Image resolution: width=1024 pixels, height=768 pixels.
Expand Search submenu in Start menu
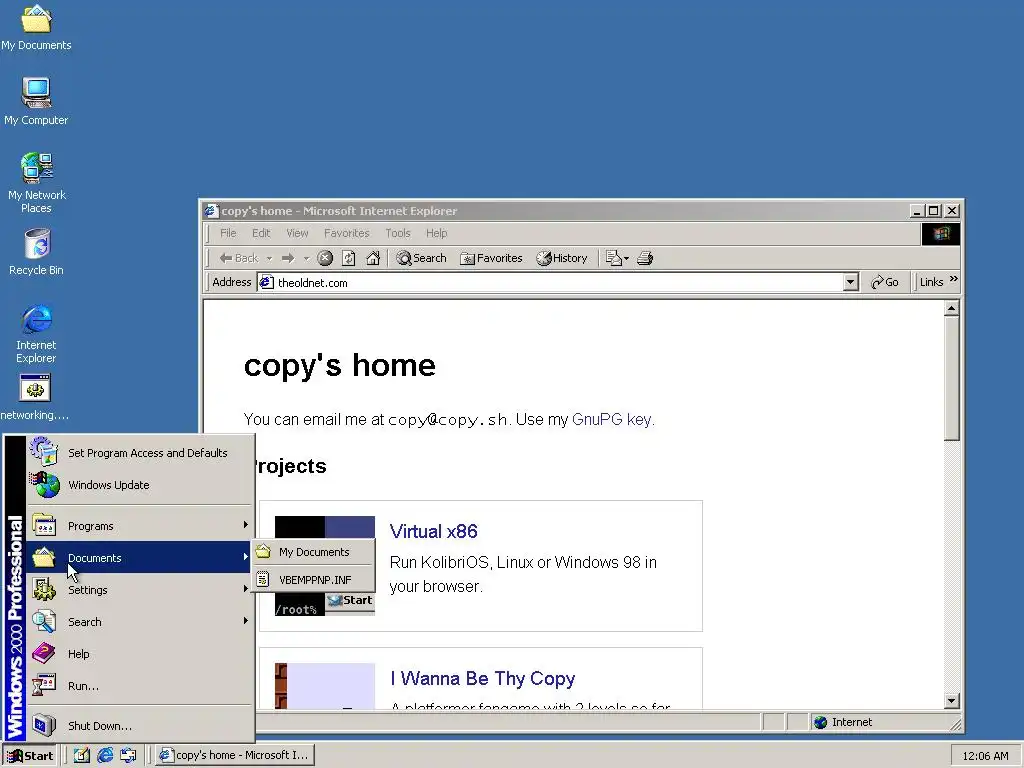tap(139, 622)
